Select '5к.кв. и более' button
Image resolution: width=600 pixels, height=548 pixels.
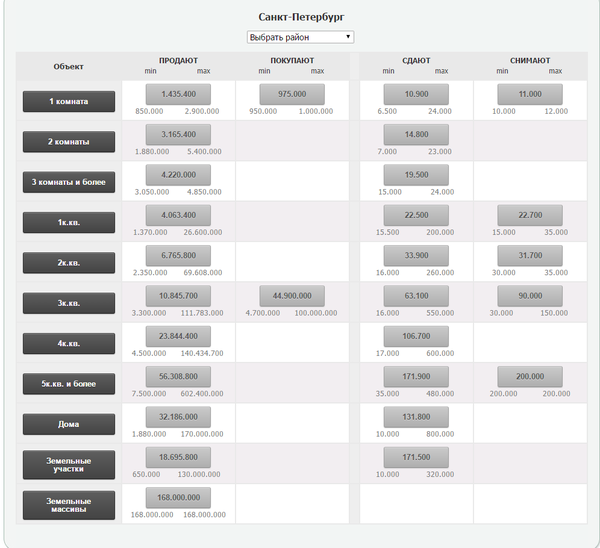[x=69, y=383]
